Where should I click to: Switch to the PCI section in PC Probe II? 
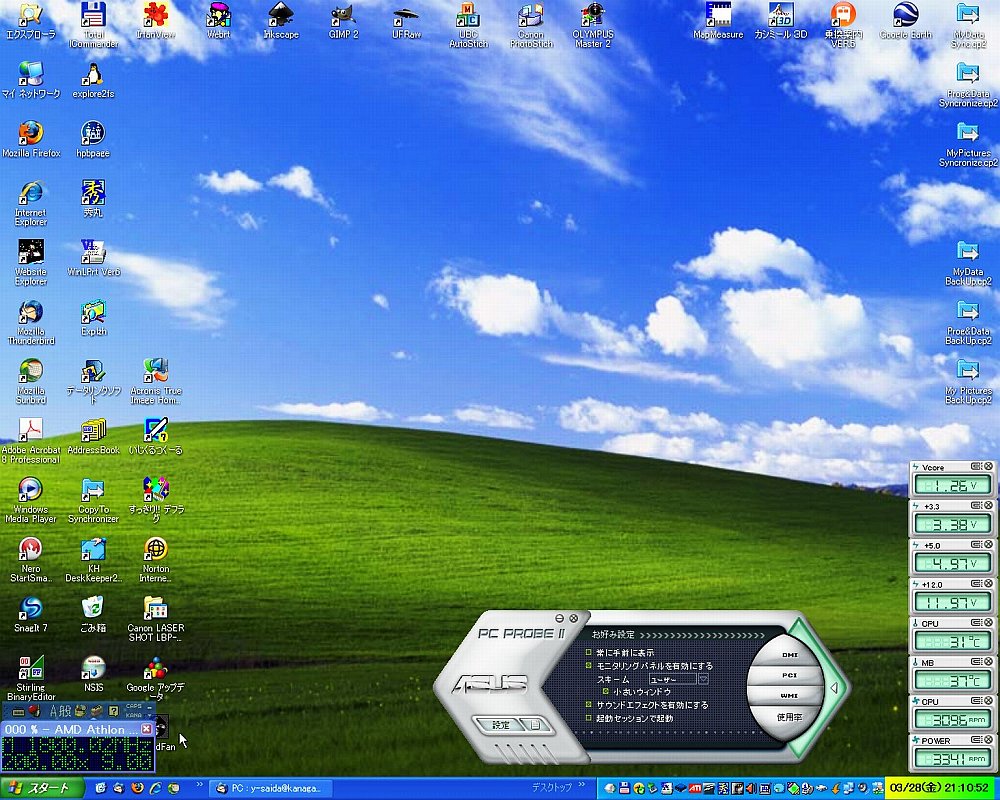coord(790,674)
